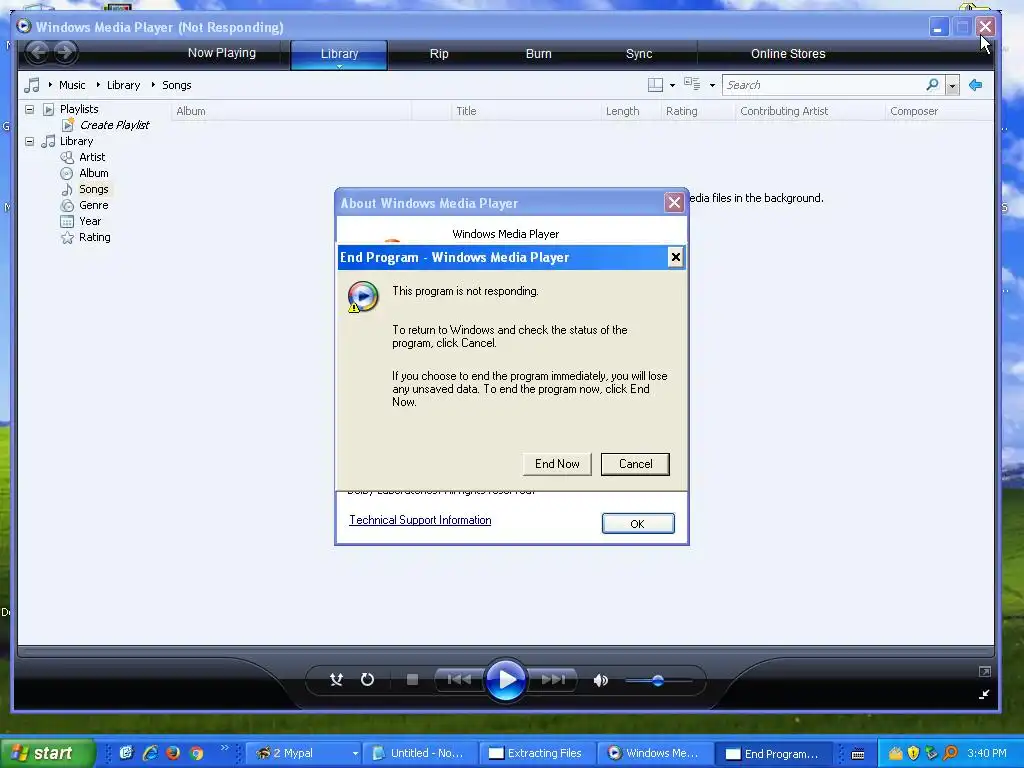Open the Library tab dropdown arrow
This screenshot has height=768, width=1024.
(x=339, y=66)
